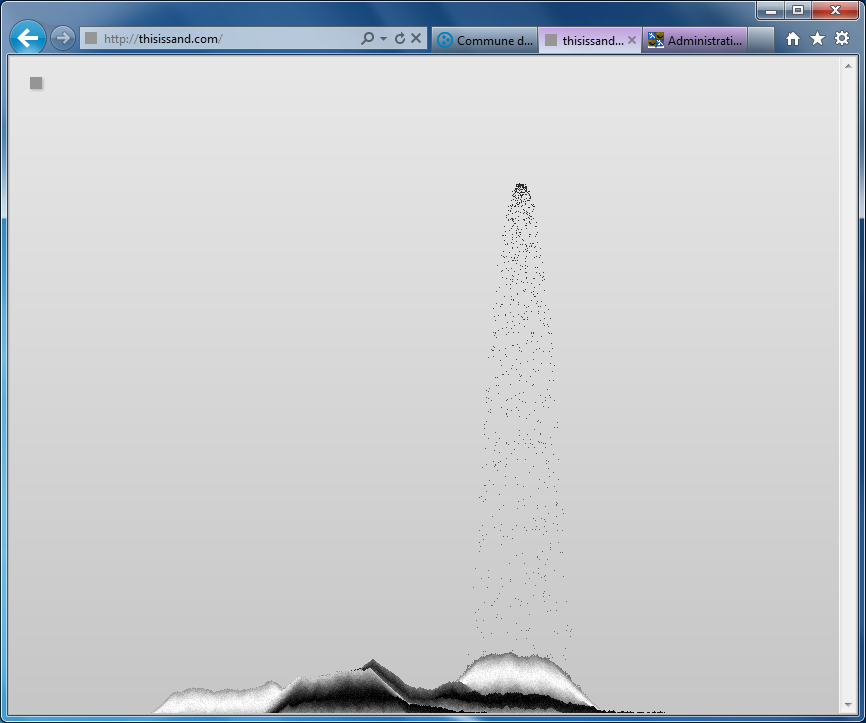Image resolution: width=866 pixels, height=723 pixels.
Task: Go back with the Back arrow button
Action: click(x=27, y=38)
